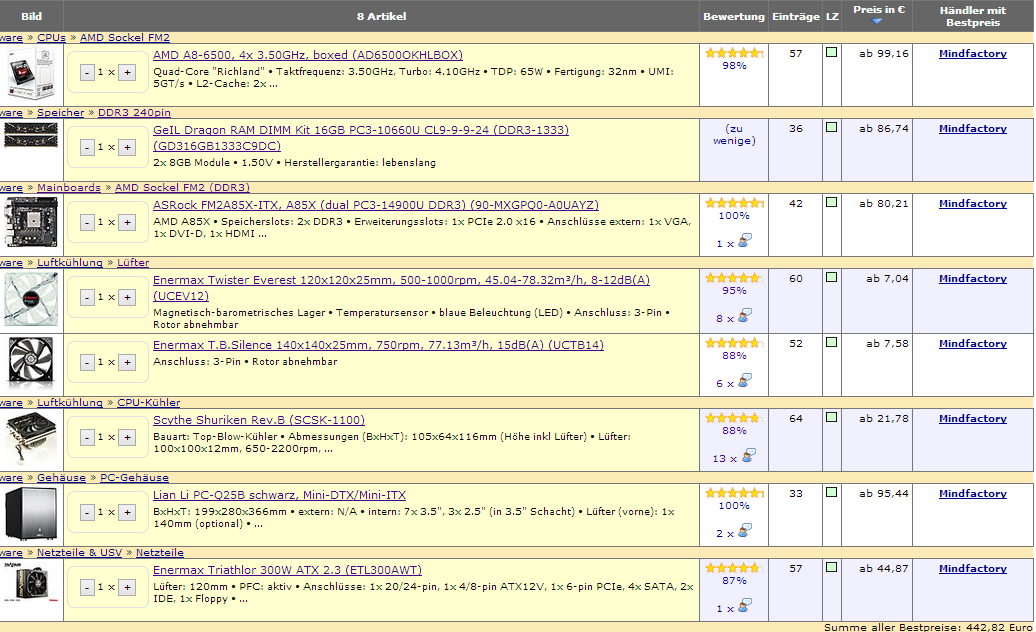Click Händler mit Bestpreis column header

click(x=973, y=17)
